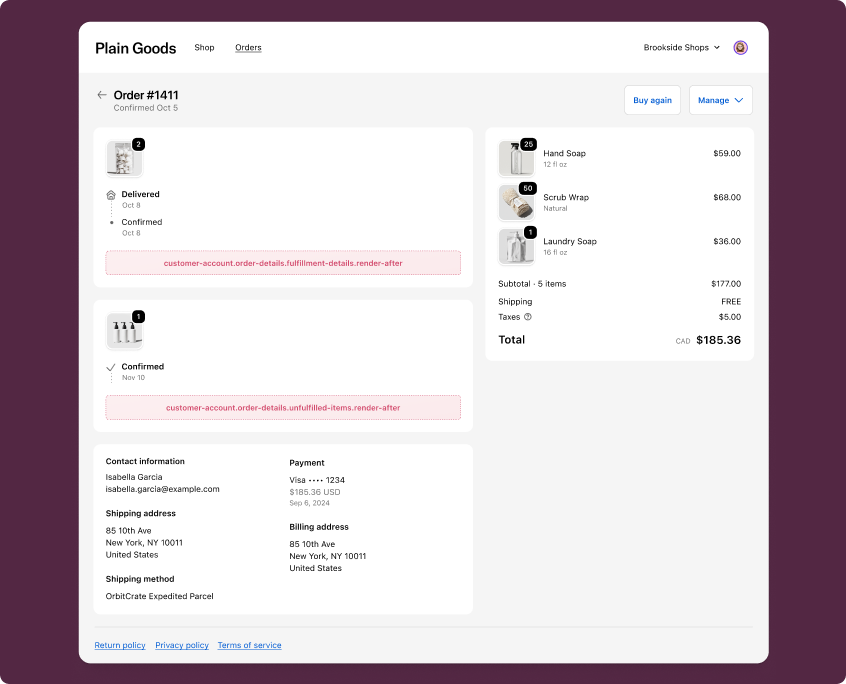Click the Laundry Soap product thumbnail
The height and width of the screenshot is (684, 846).
pos(516,247)
